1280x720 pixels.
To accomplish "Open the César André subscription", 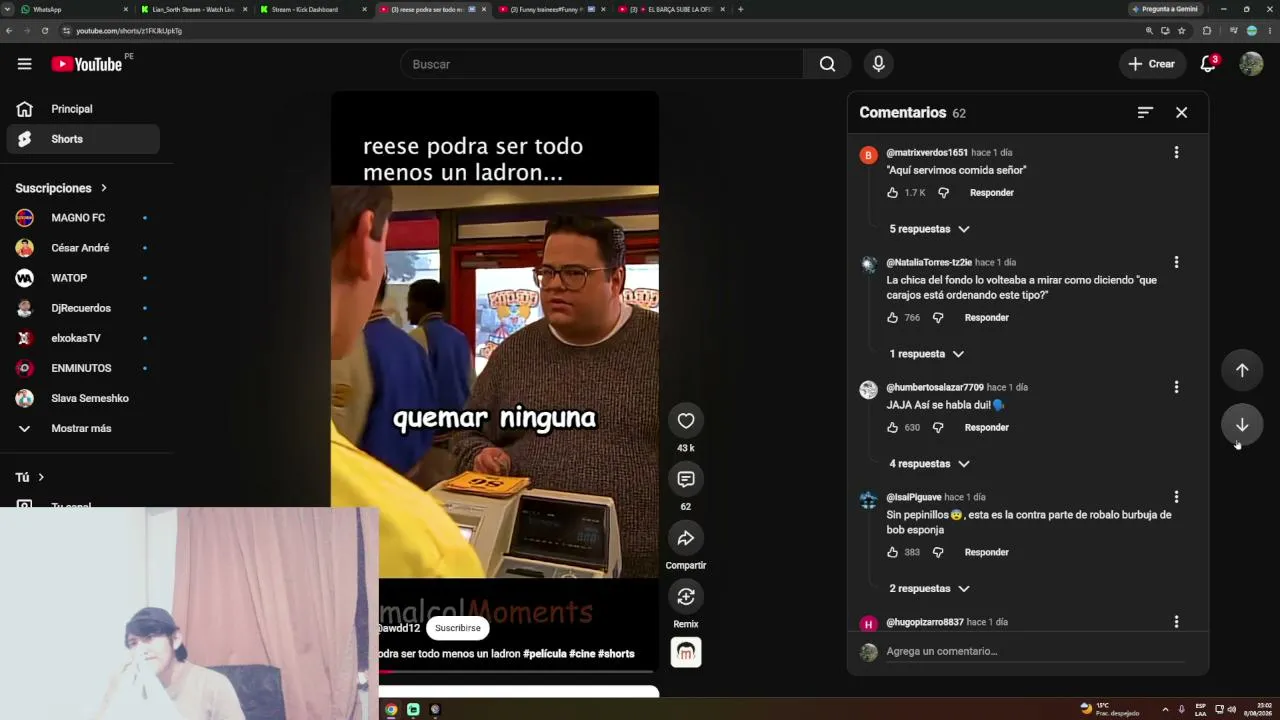I will [x=83, y=248].
